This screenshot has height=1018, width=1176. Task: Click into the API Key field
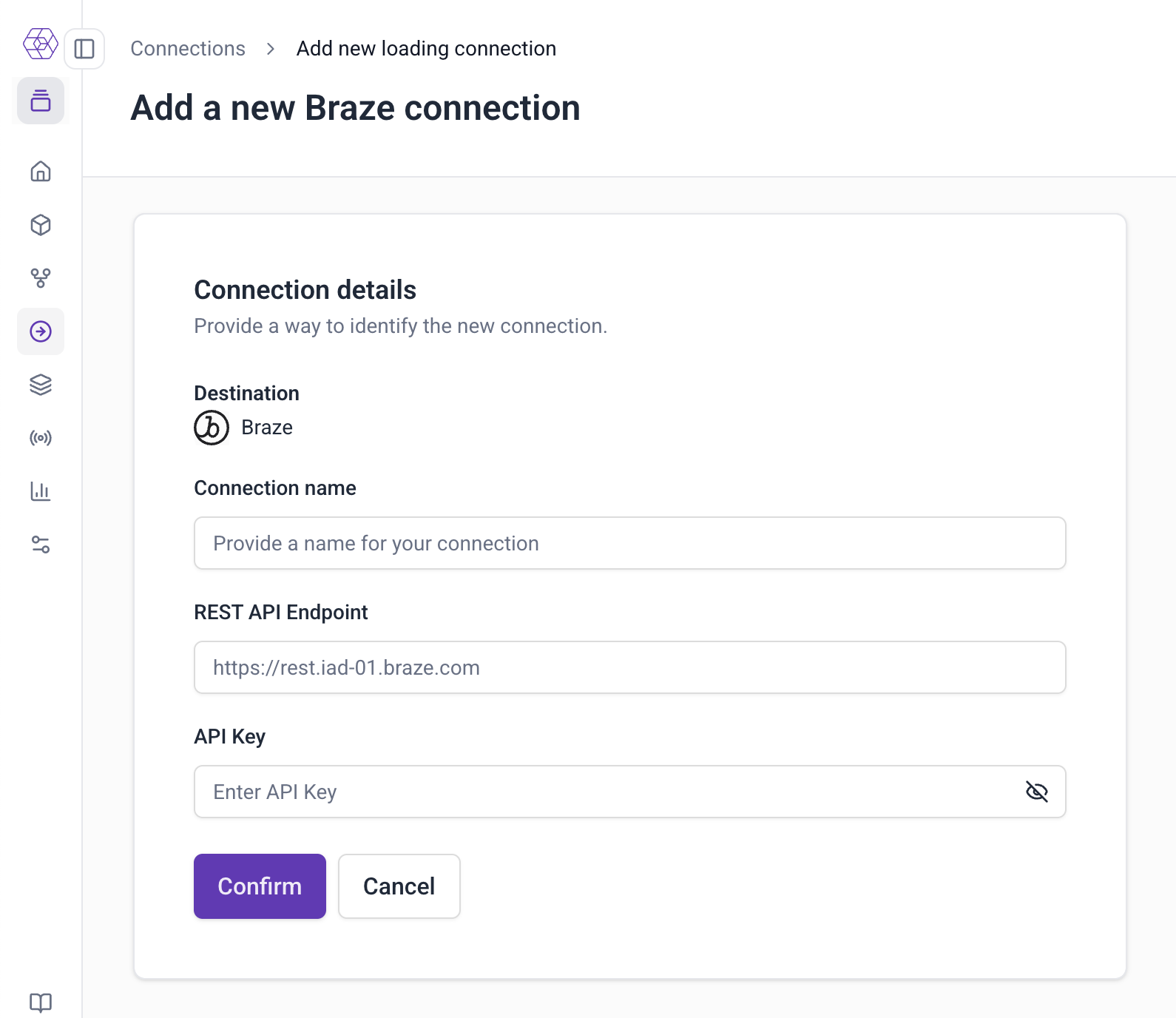(606, 792)
